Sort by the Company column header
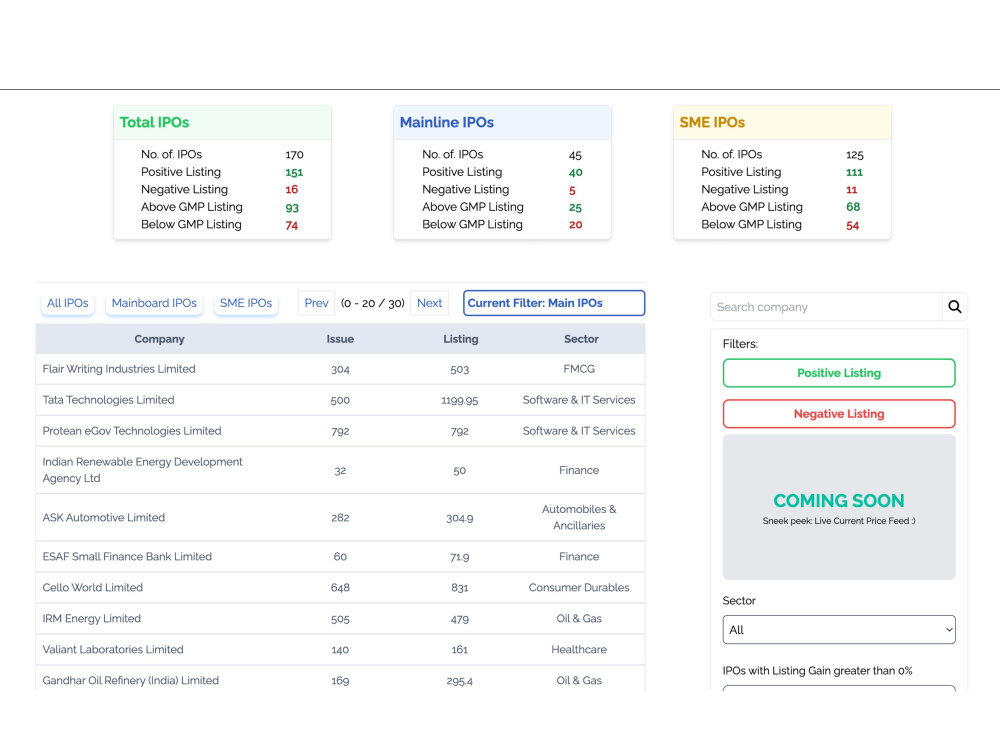Image resolution: width=1000 pixels, height=750 pixels. 159,339
